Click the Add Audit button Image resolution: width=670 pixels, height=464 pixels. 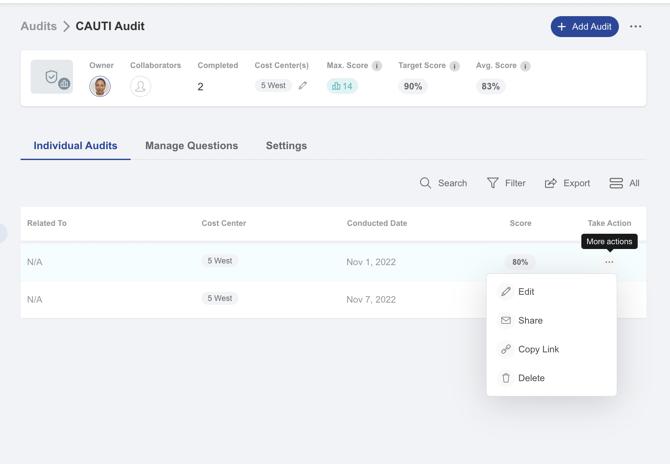(x=584, y=27)
